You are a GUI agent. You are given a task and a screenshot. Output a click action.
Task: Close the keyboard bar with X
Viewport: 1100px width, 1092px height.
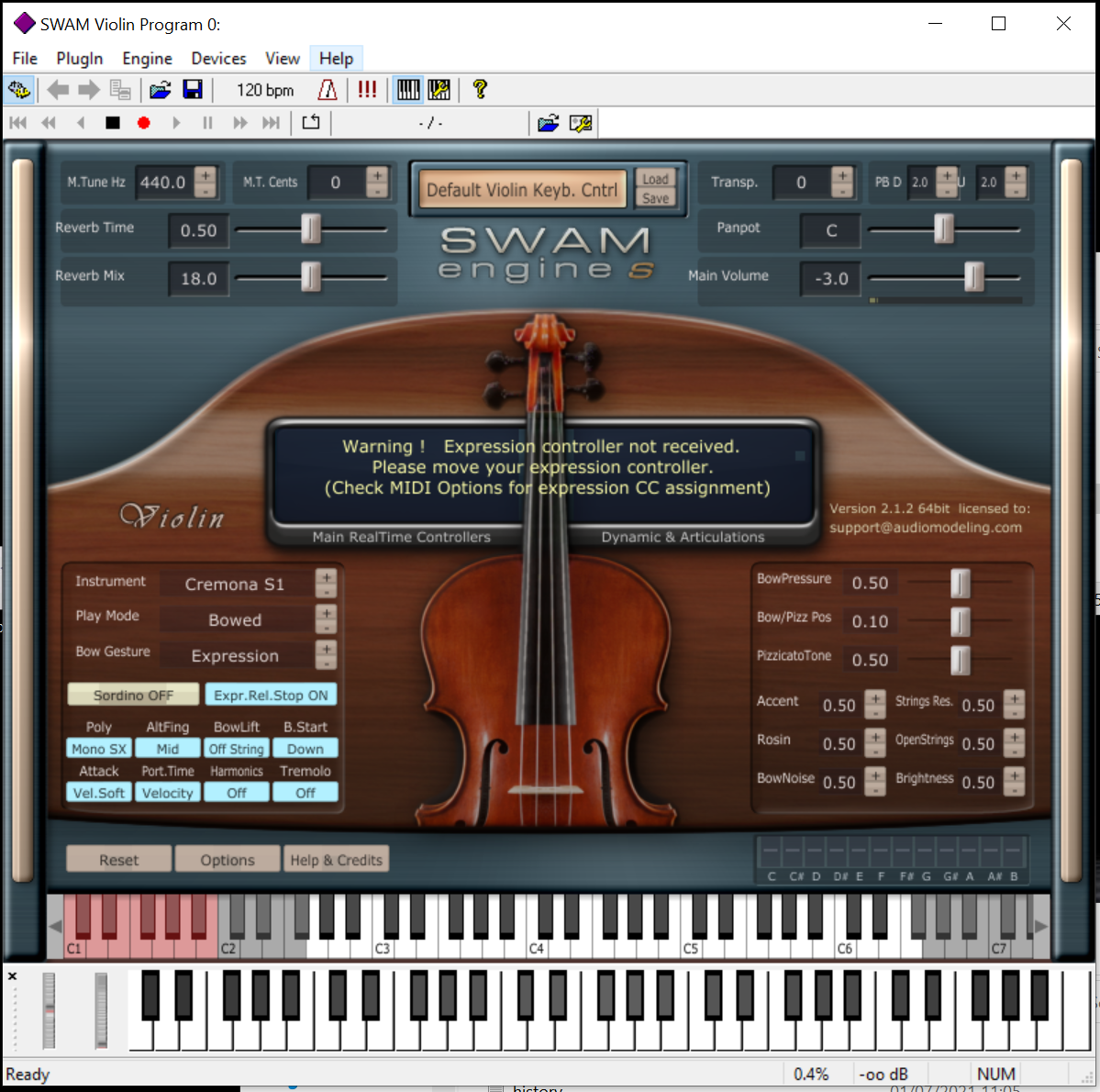point(12,976)
